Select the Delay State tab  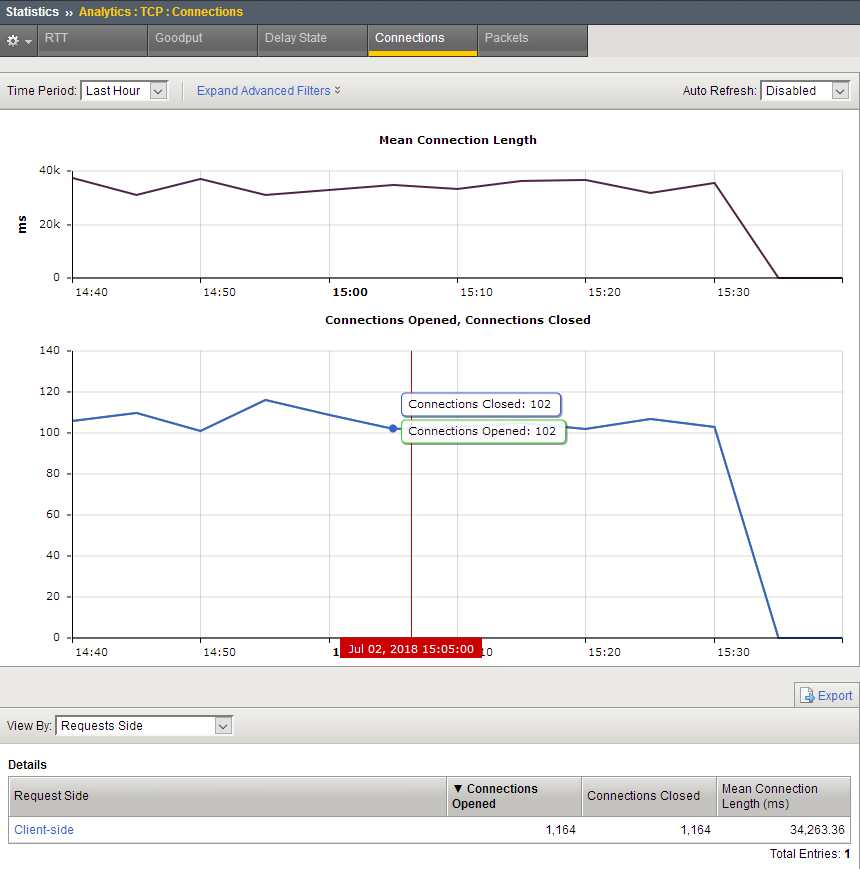(x=295, y=38)
